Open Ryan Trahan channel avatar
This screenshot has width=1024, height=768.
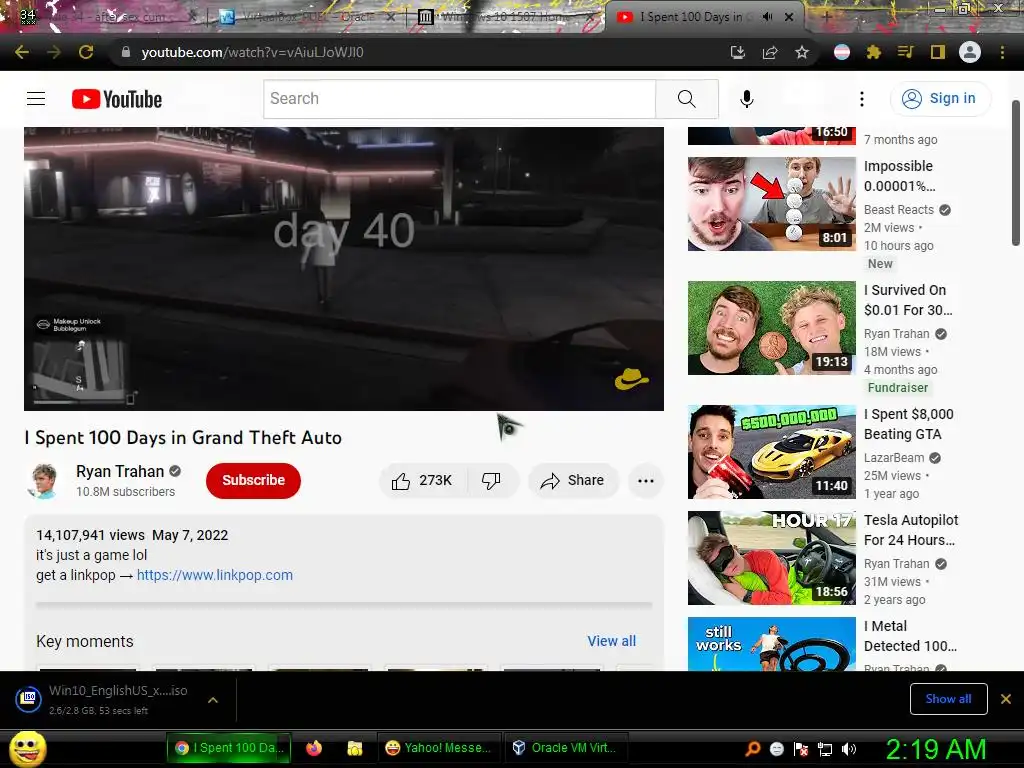(44, 481)
